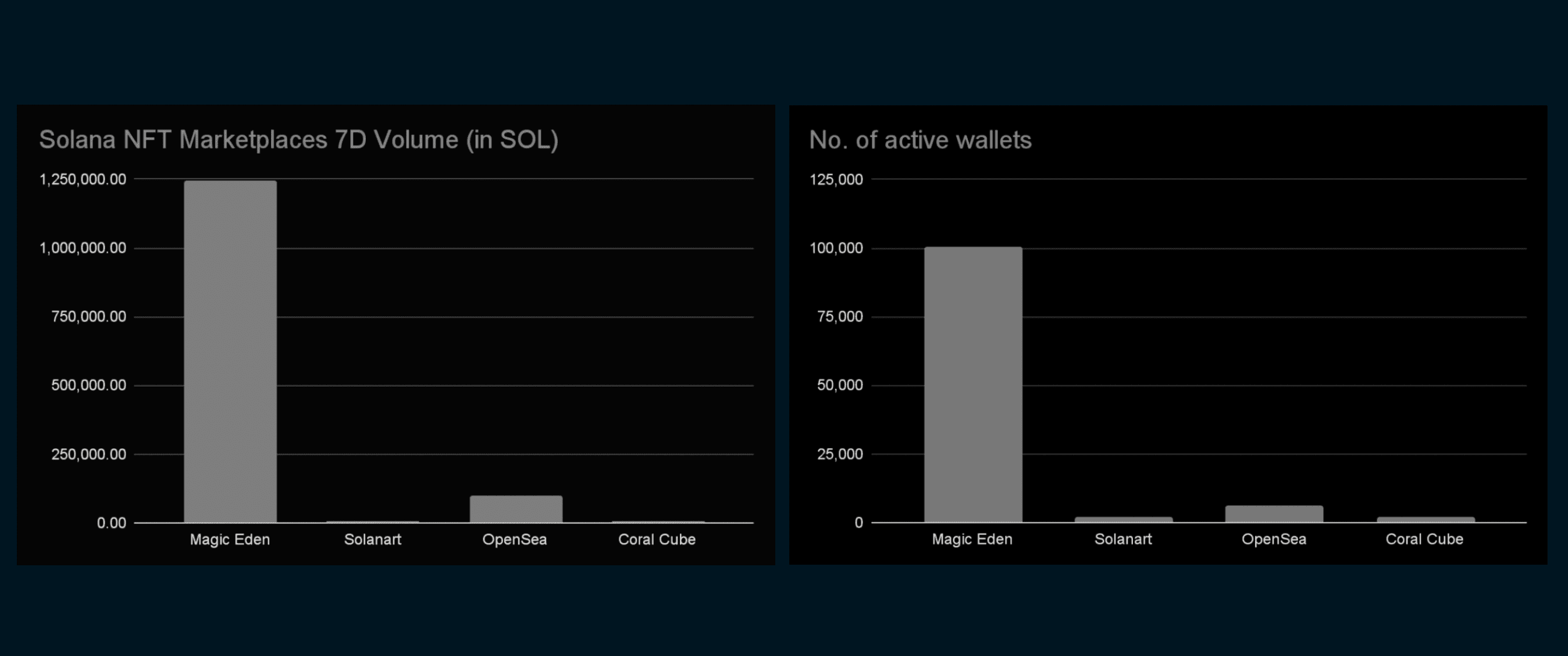Click 'Coral Cube' label under volume chart
The width and height of the screenshot is (1568, 656).
[x=657, y=540]
